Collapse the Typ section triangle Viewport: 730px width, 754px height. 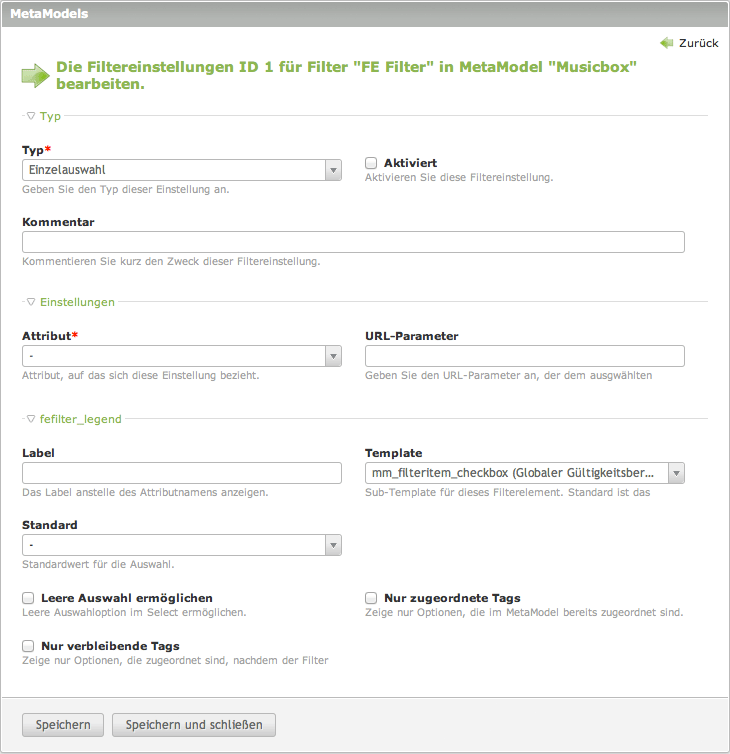coord(31,116)
